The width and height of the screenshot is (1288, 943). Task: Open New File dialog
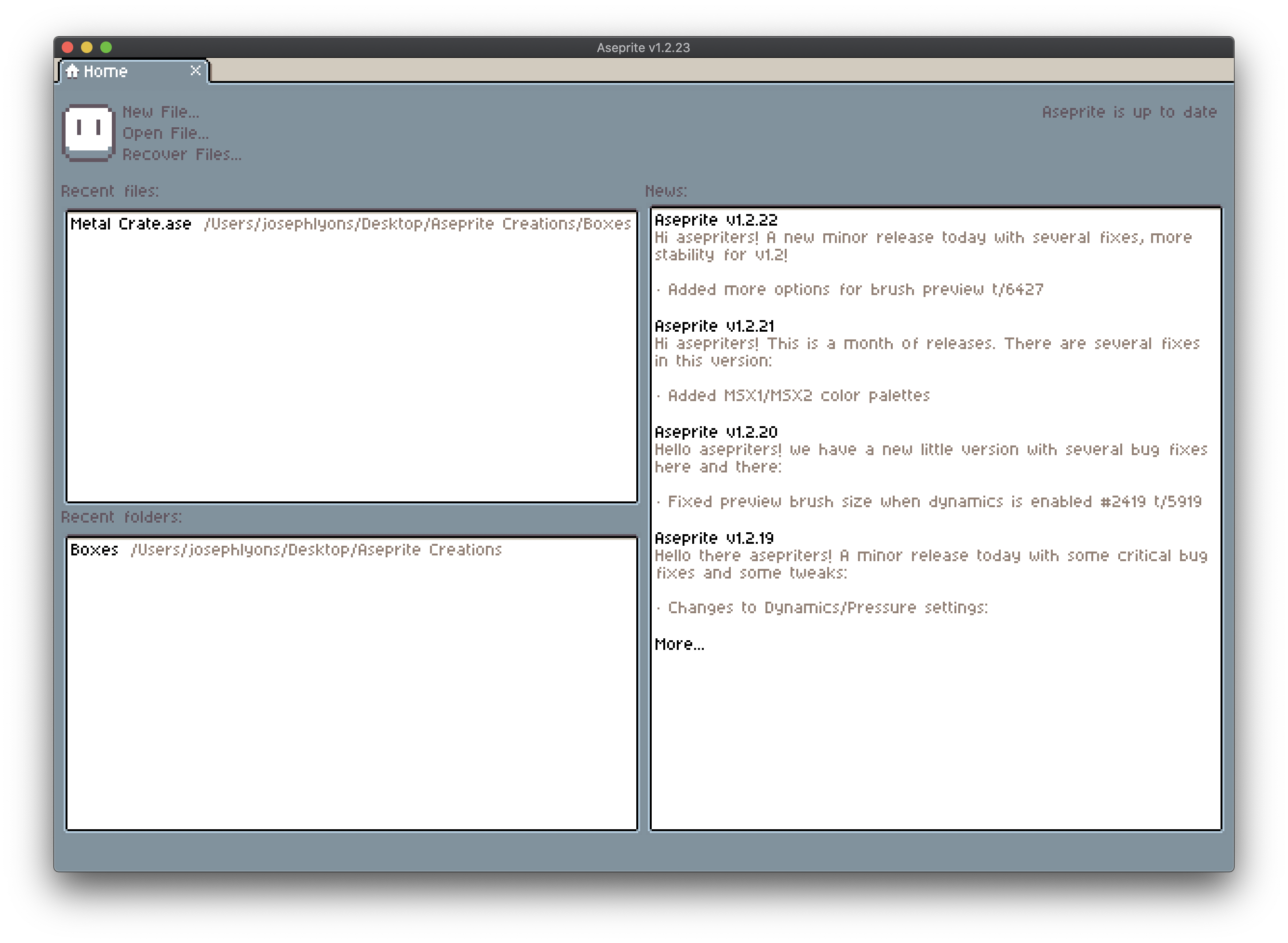(161, 112)
